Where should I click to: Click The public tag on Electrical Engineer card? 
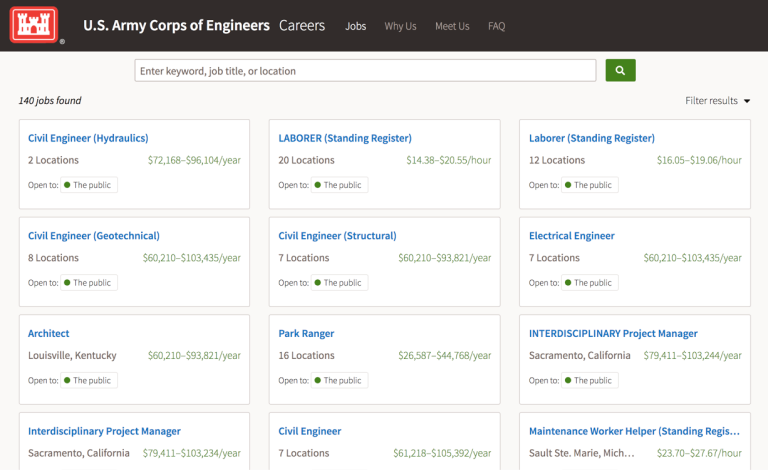590,282
